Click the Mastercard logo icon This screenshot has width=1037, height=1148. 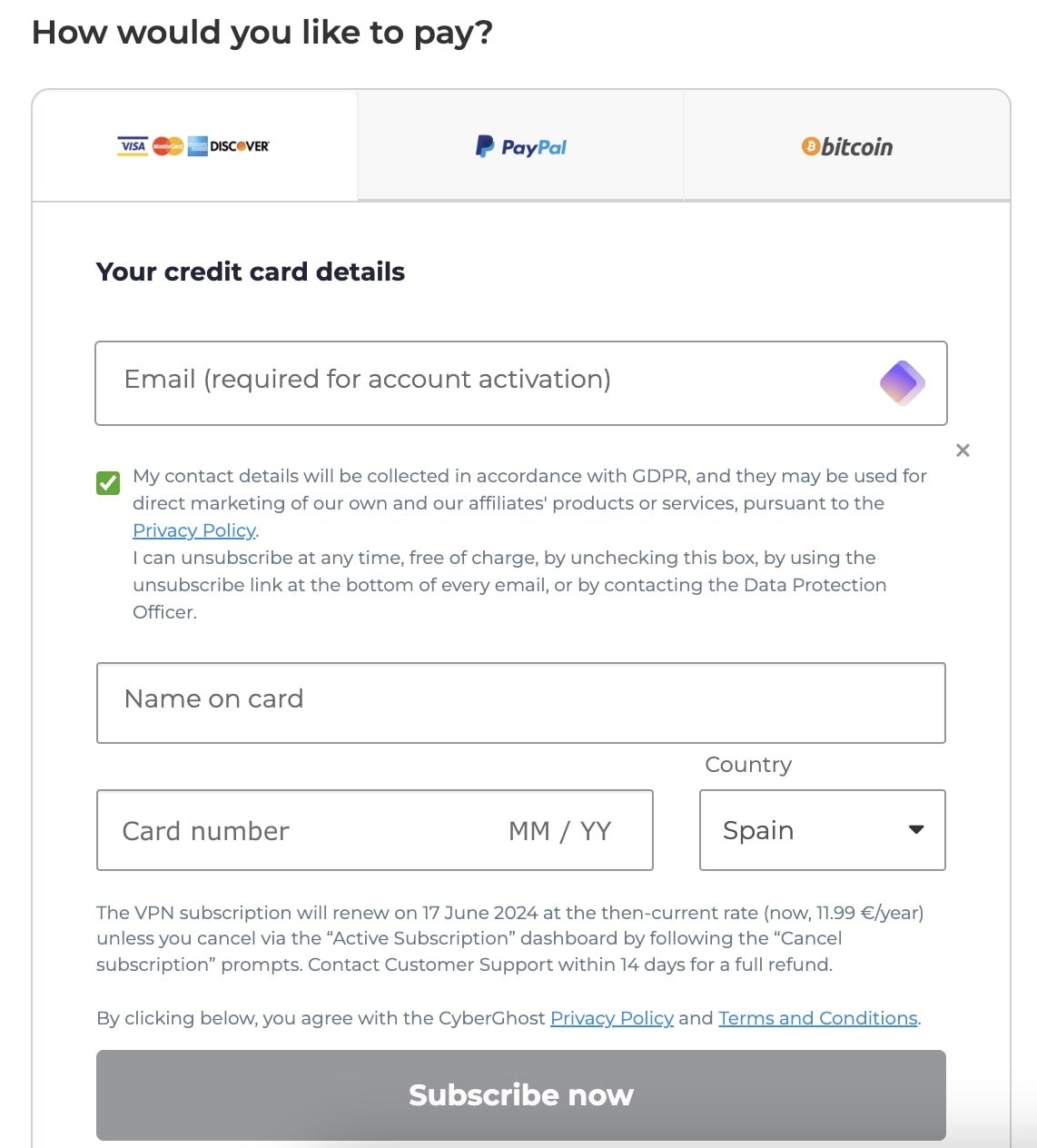(168, 146)
